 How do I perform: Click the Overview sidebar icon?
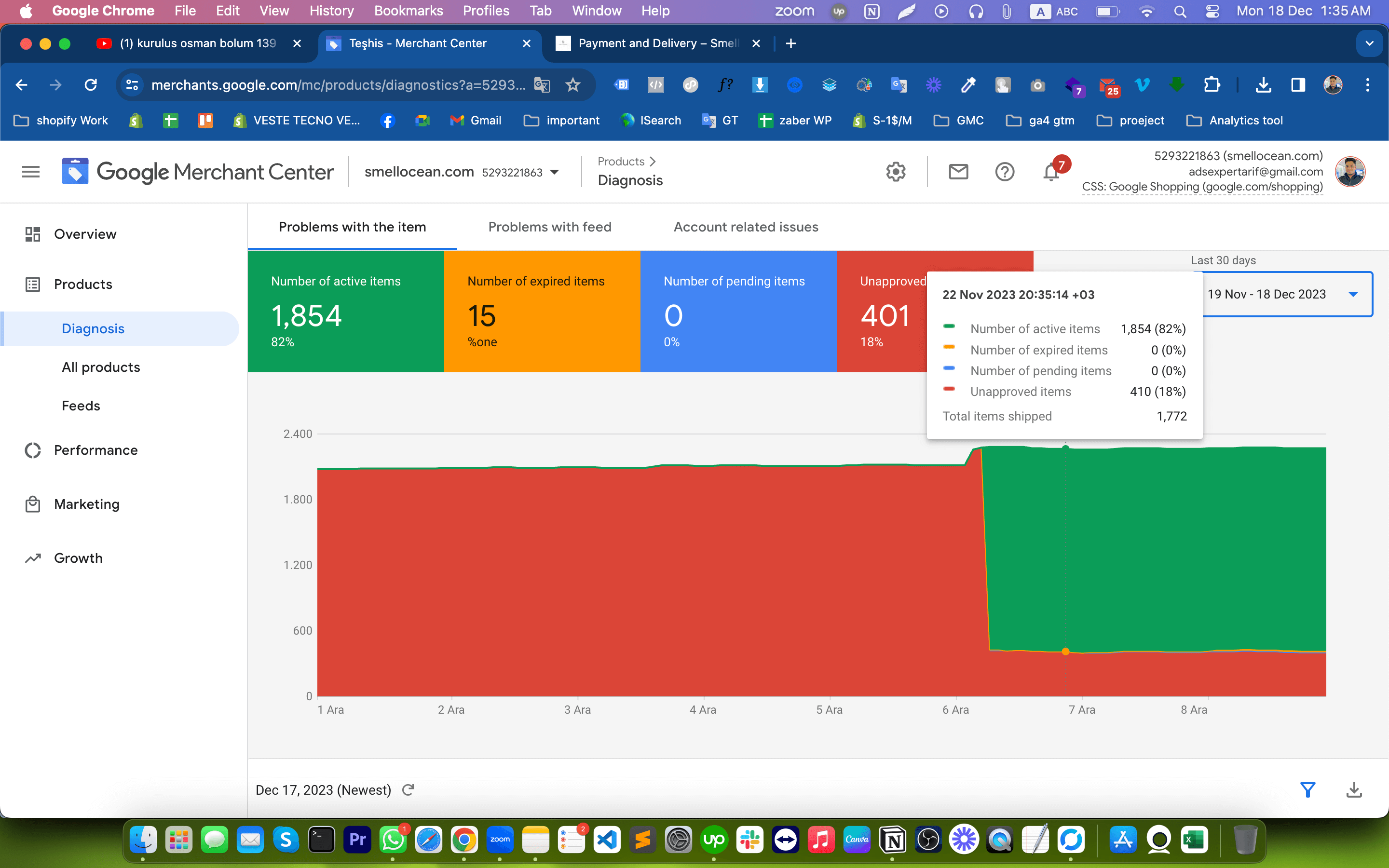pyautogui.click(x=32, y=233)
